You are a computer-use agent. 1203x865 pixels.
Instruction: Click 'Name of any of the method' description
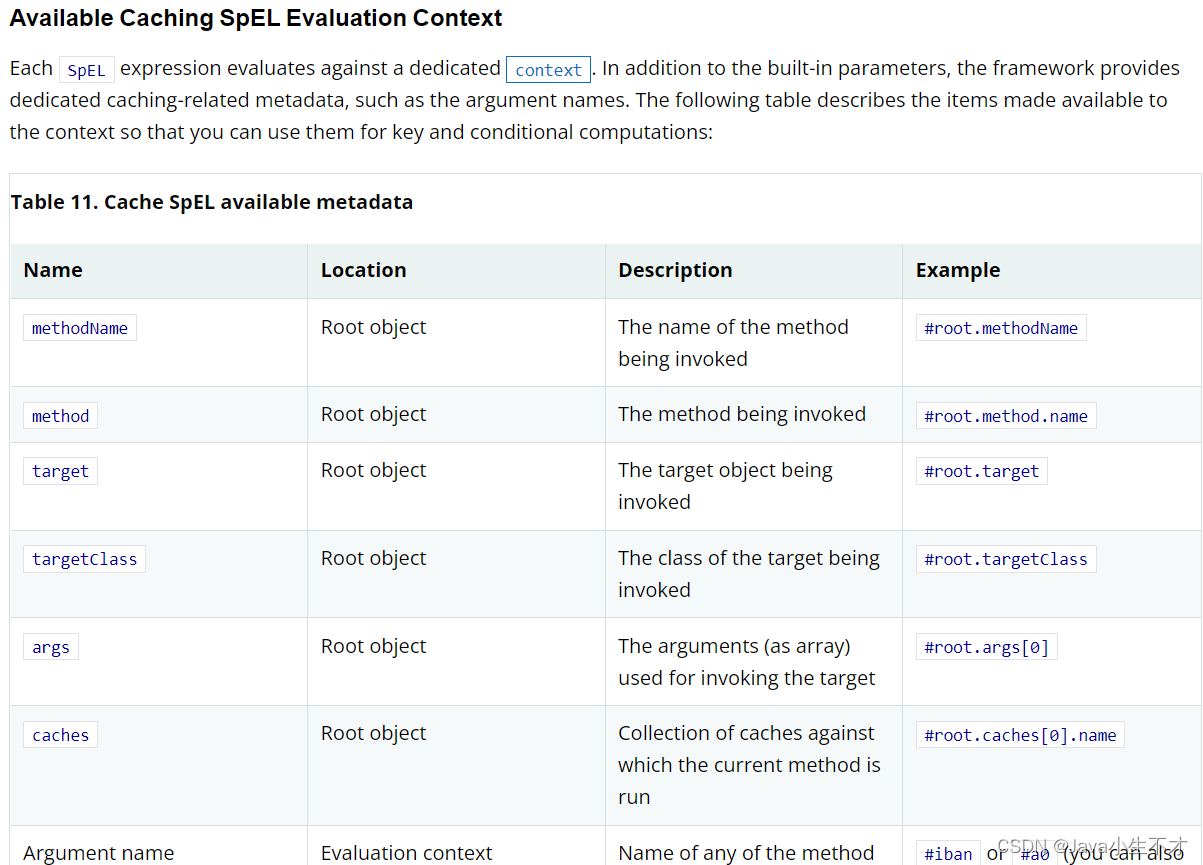tap(746, 853)
